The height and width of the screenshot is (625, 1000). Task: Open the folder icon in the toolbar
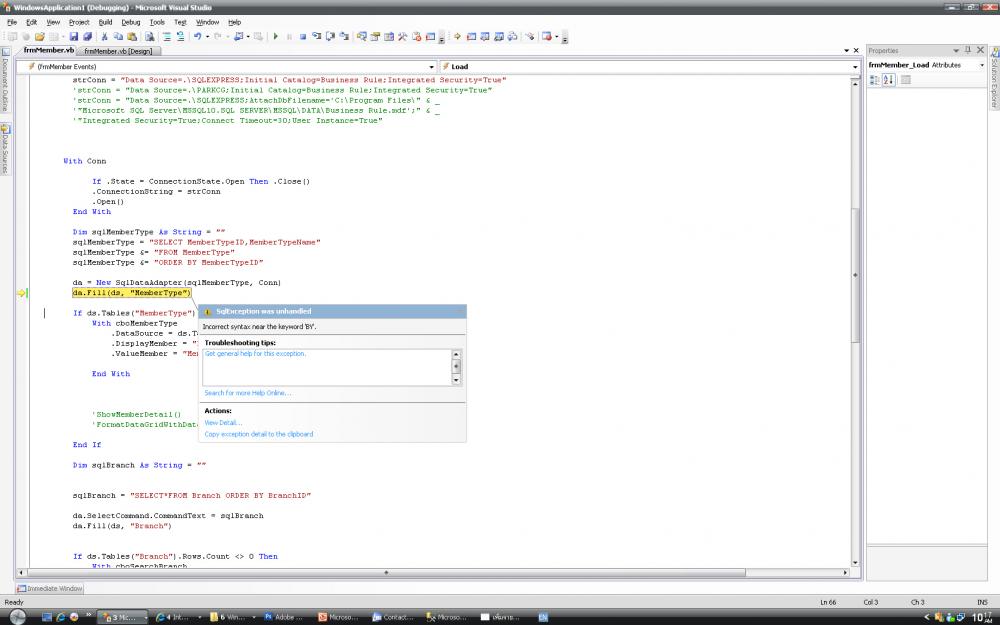pyautogui.click(x=40, y=37)
